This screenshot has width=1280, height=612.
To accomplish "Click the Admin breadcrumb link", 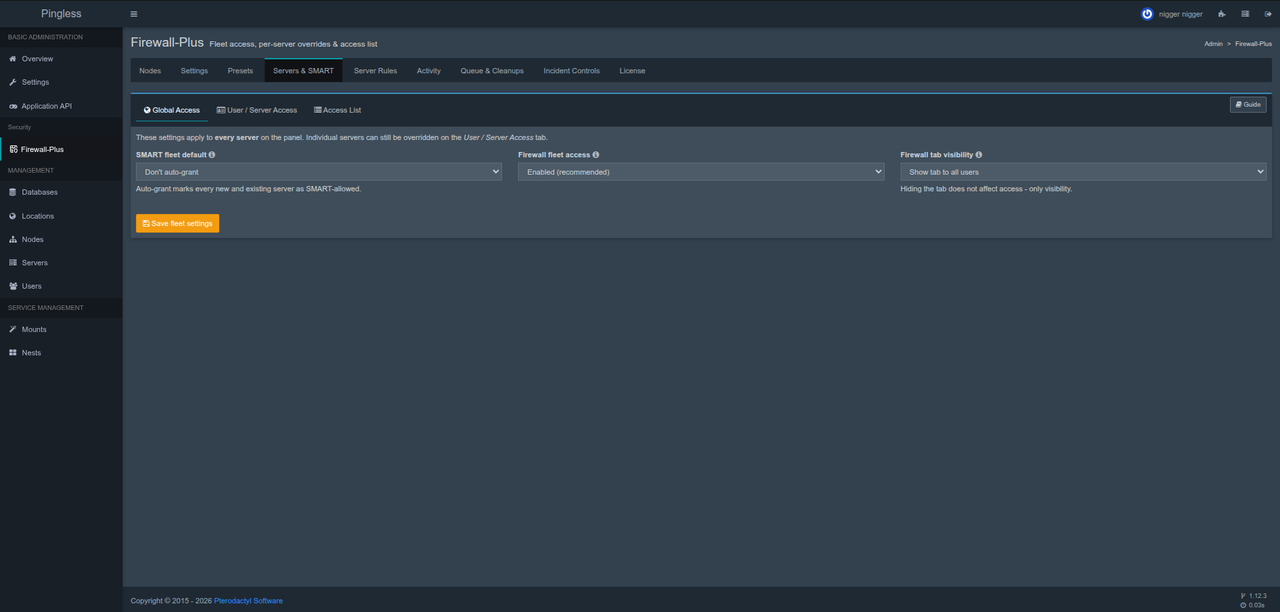I will [1213, 44].
